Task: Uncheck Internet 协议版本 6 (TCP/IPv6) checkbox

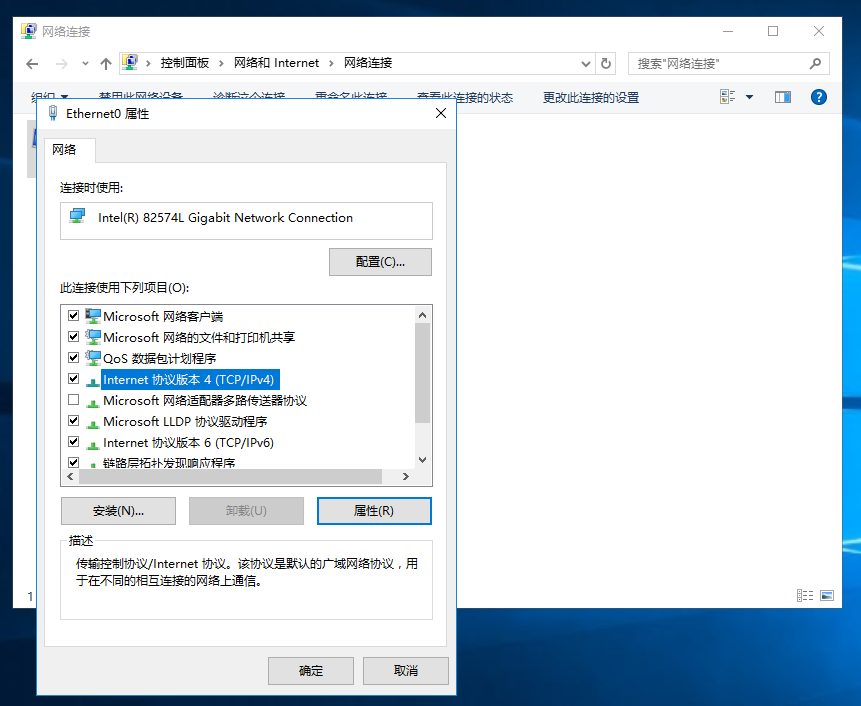Action: tap(74, 441)
